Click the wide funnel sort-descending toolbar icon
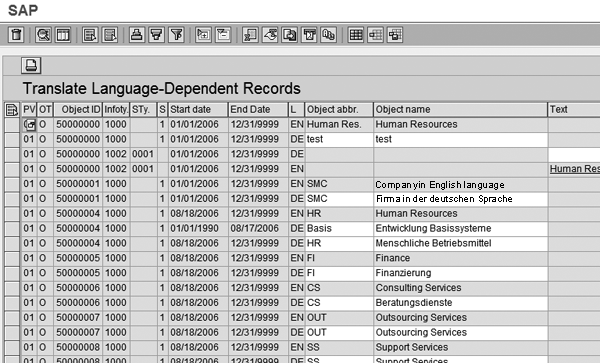This screenshot has height=363, width=600. coord(157,35)
